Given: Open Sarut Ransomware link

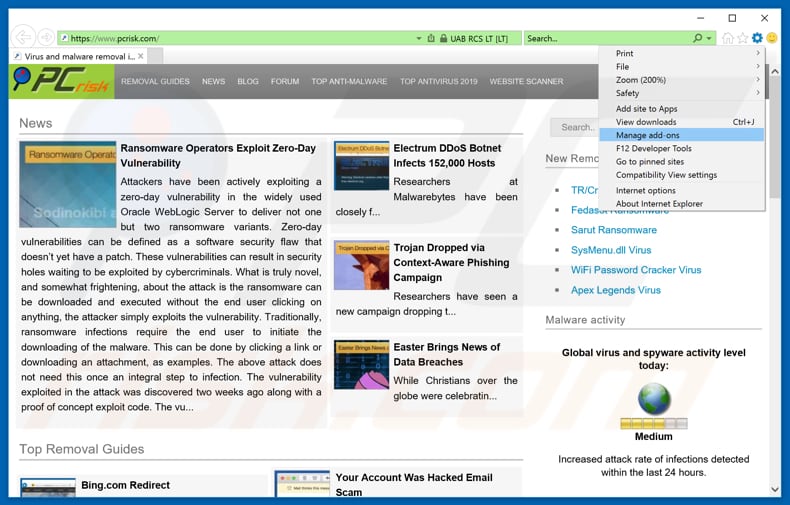Looking at the screenshot, I should (x=614, y=230).
